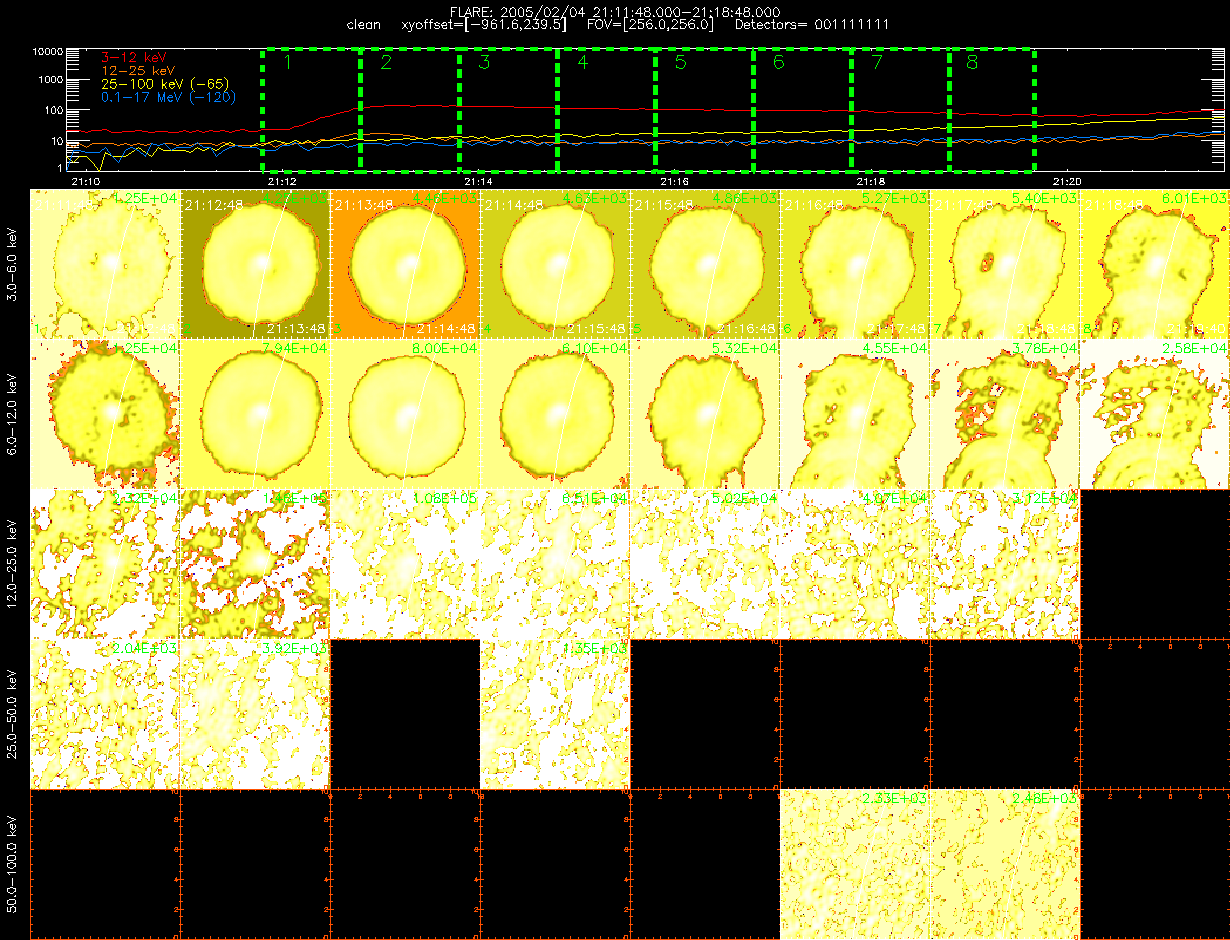Screen dimensions: 1230x940
Task: Click the 10000 y-axis tick label
Action: [x=48, y=51]
